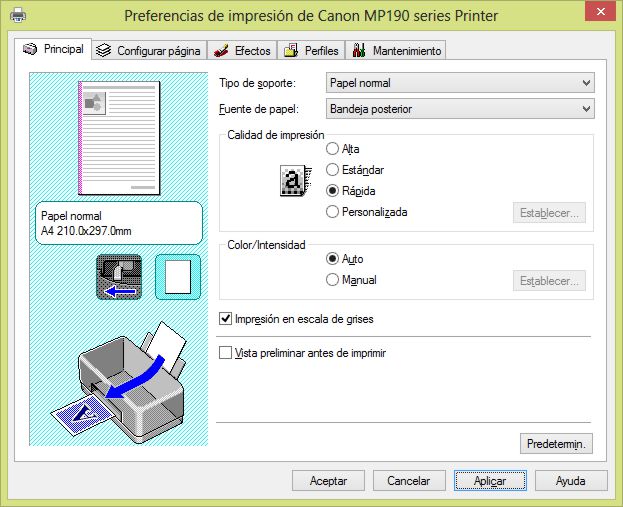The image size is (623, 507).
Task: Click Establecer button for print quality
Action: (x=549, y=213)
